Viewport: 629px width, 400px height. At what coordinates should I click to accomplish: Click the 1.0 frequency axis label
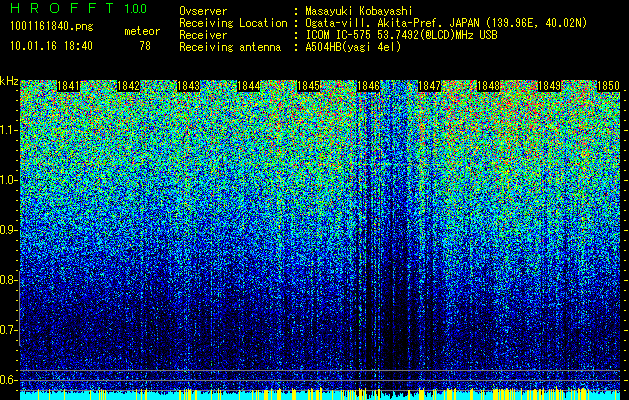[7, 180]
